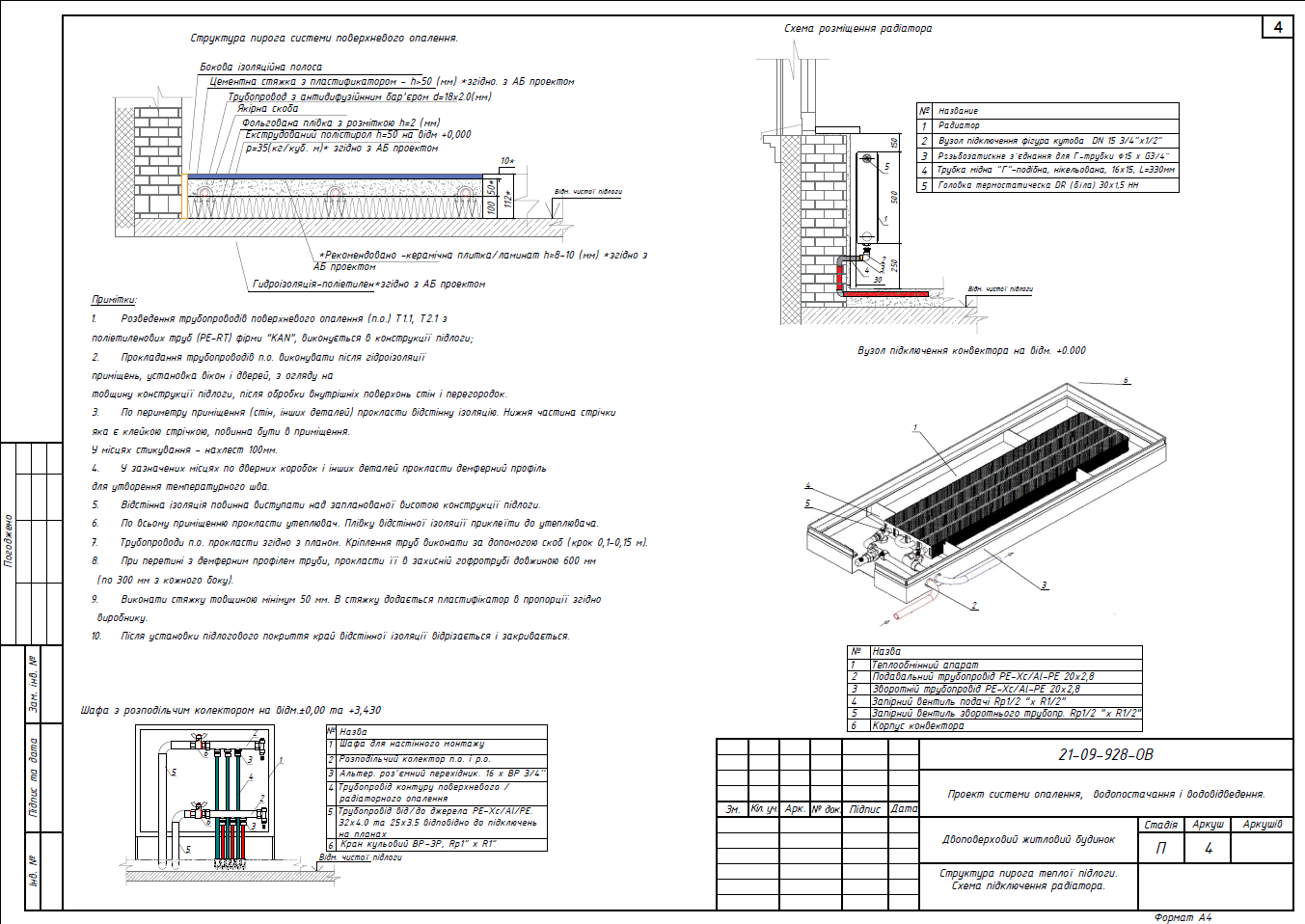Click the heading 'Шафа з розподільчим колектором'
1305x924 pixels.
click(x=168, y=710)
